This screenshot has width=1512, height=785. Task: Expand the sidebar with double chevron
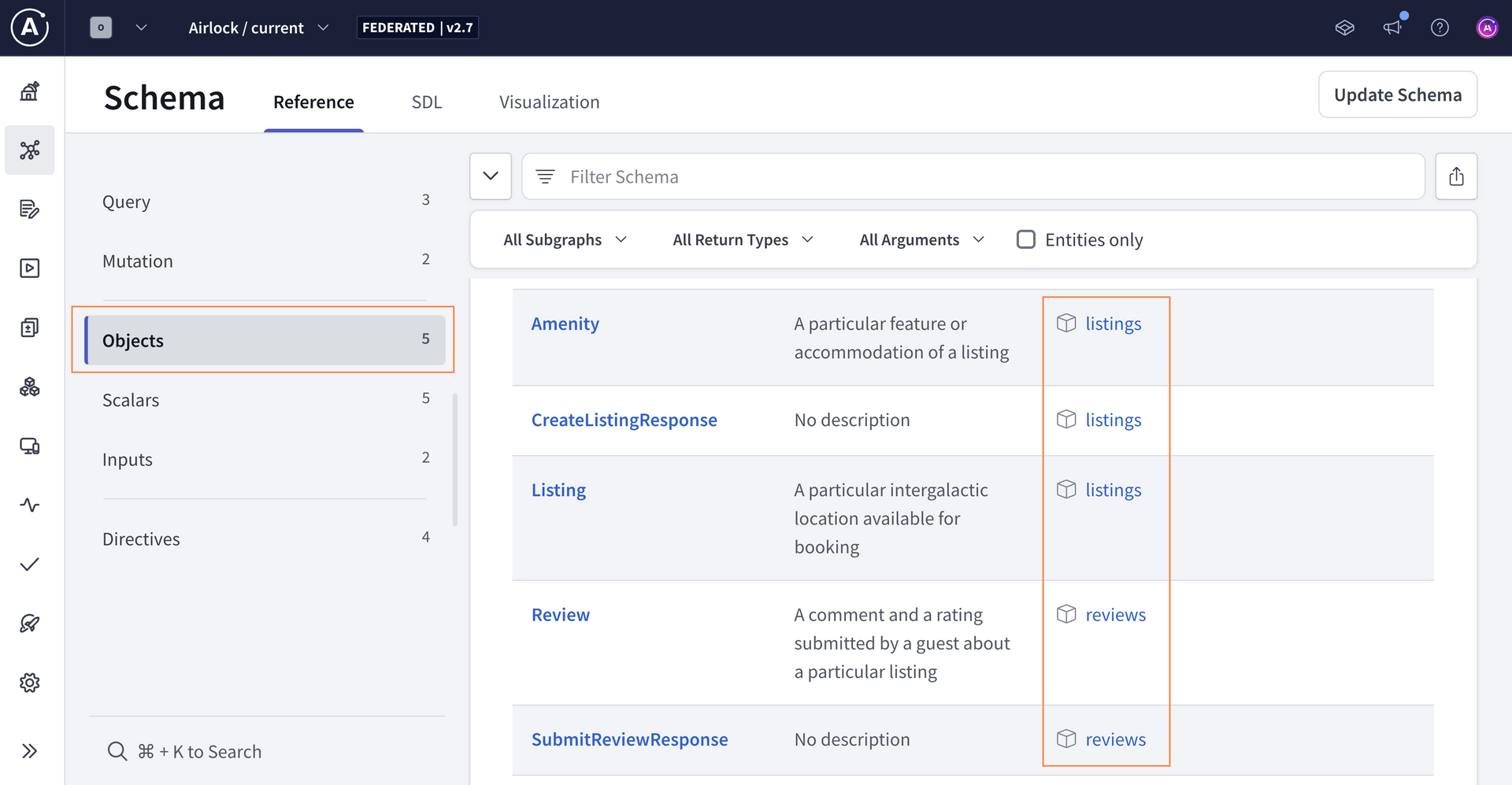coord(30,750)
